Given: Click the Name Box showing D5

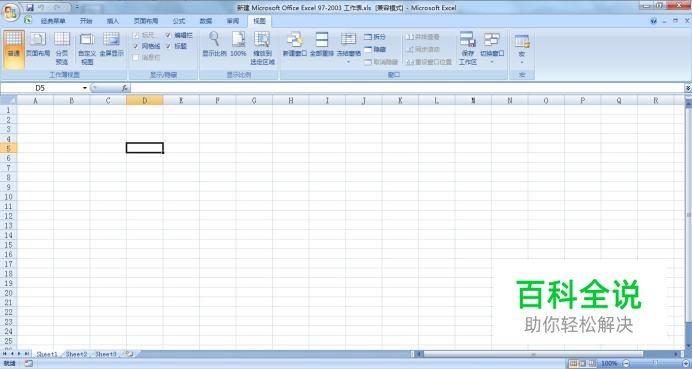Looking at the screenshot, I should pos(40,88).
